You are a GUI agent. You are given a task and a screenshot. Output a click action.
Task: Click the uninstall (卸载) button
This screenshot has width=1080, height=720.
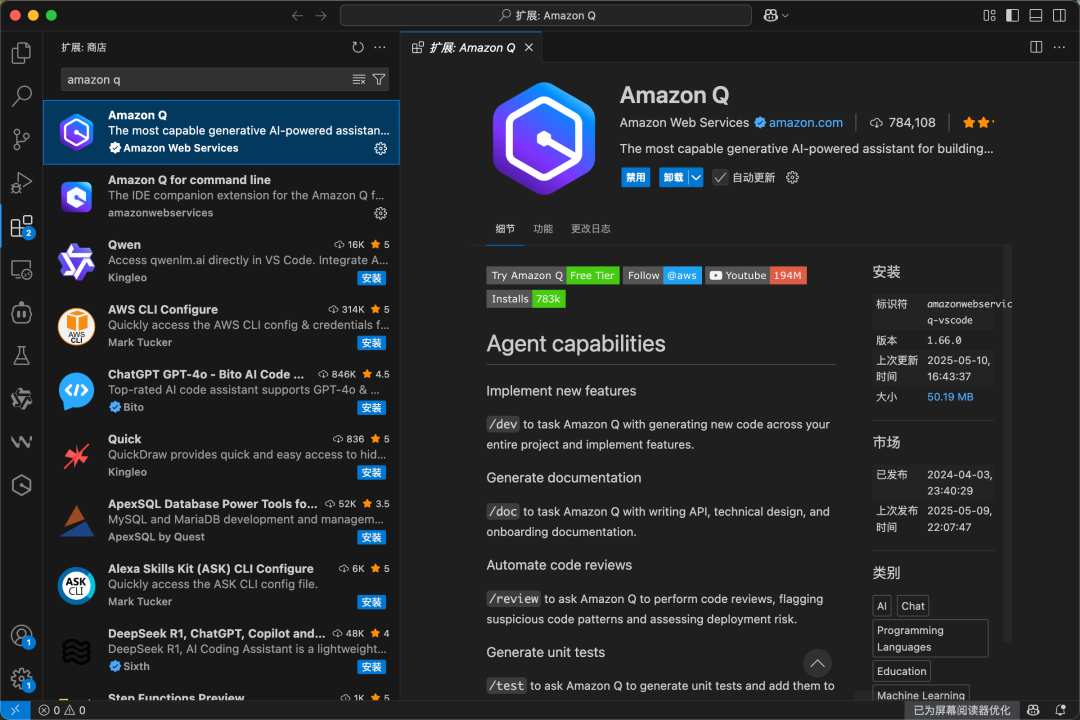[x=674, y=177]
